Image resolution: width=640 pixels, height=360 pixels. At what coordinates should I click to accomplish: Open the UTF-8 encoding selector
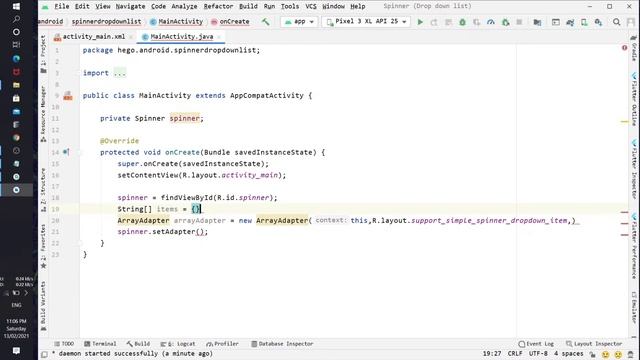538,353
